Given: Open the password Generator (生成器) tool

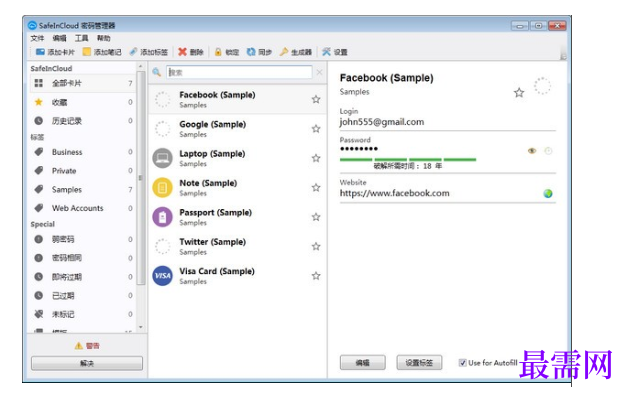Looking at the screenshot, I should [296, 52].
